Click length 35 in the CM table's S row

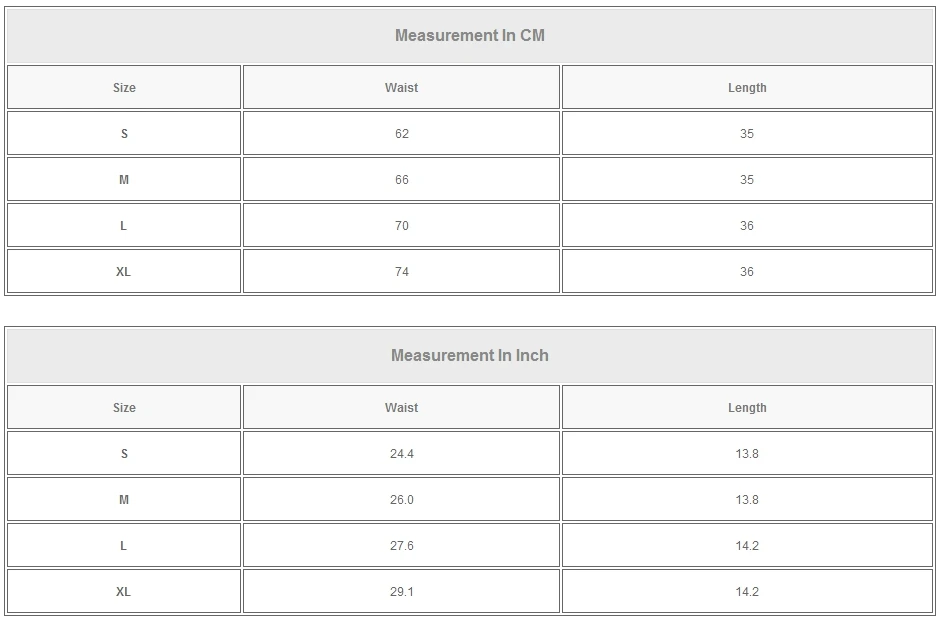(x=747, y=134)
